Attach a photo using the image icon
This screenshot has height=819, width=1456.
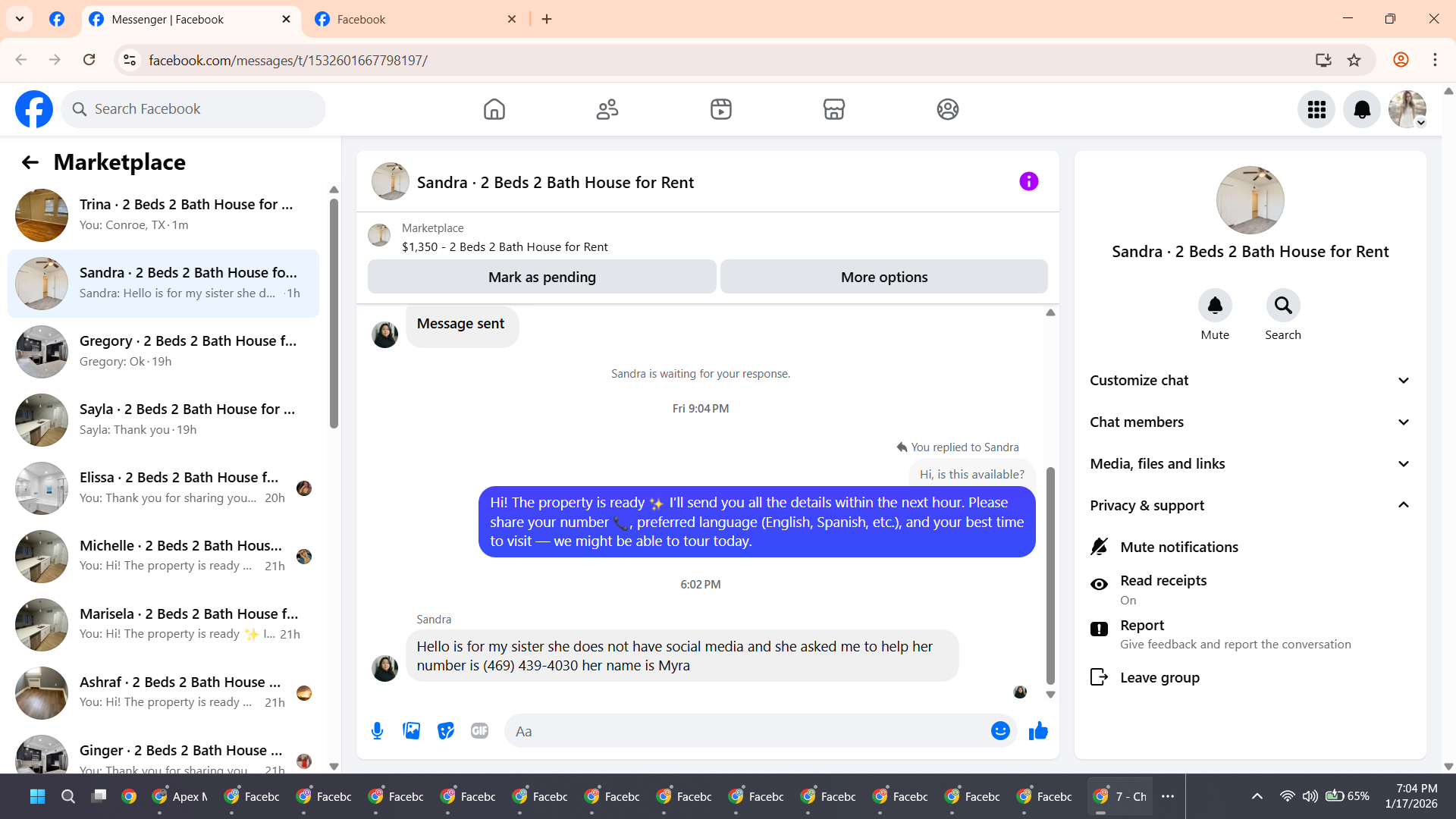click(x=411, y=731)
